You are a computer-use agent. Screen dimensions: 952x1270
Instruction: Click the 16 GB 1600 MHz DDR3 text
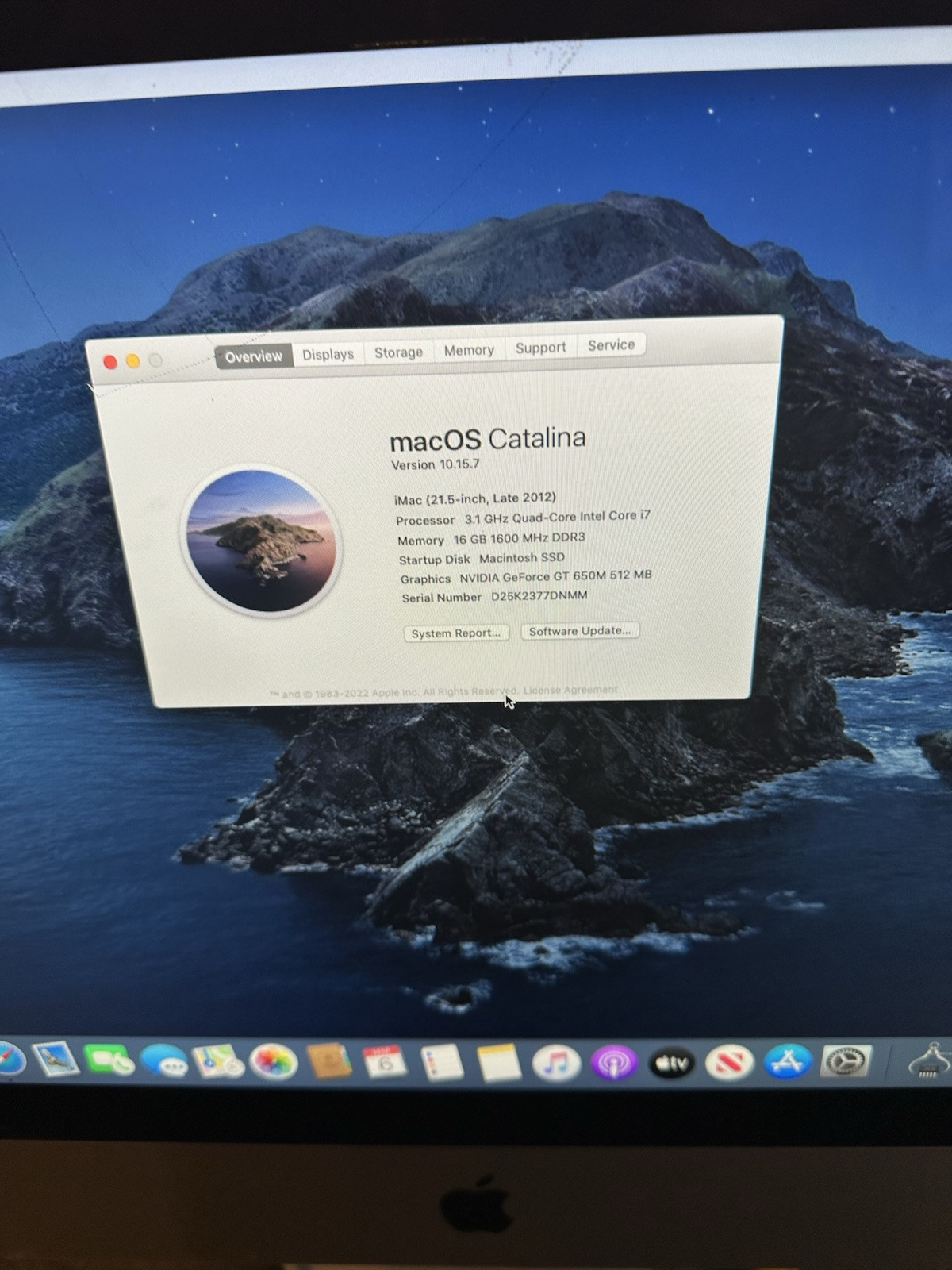click(x=519, y=538)
